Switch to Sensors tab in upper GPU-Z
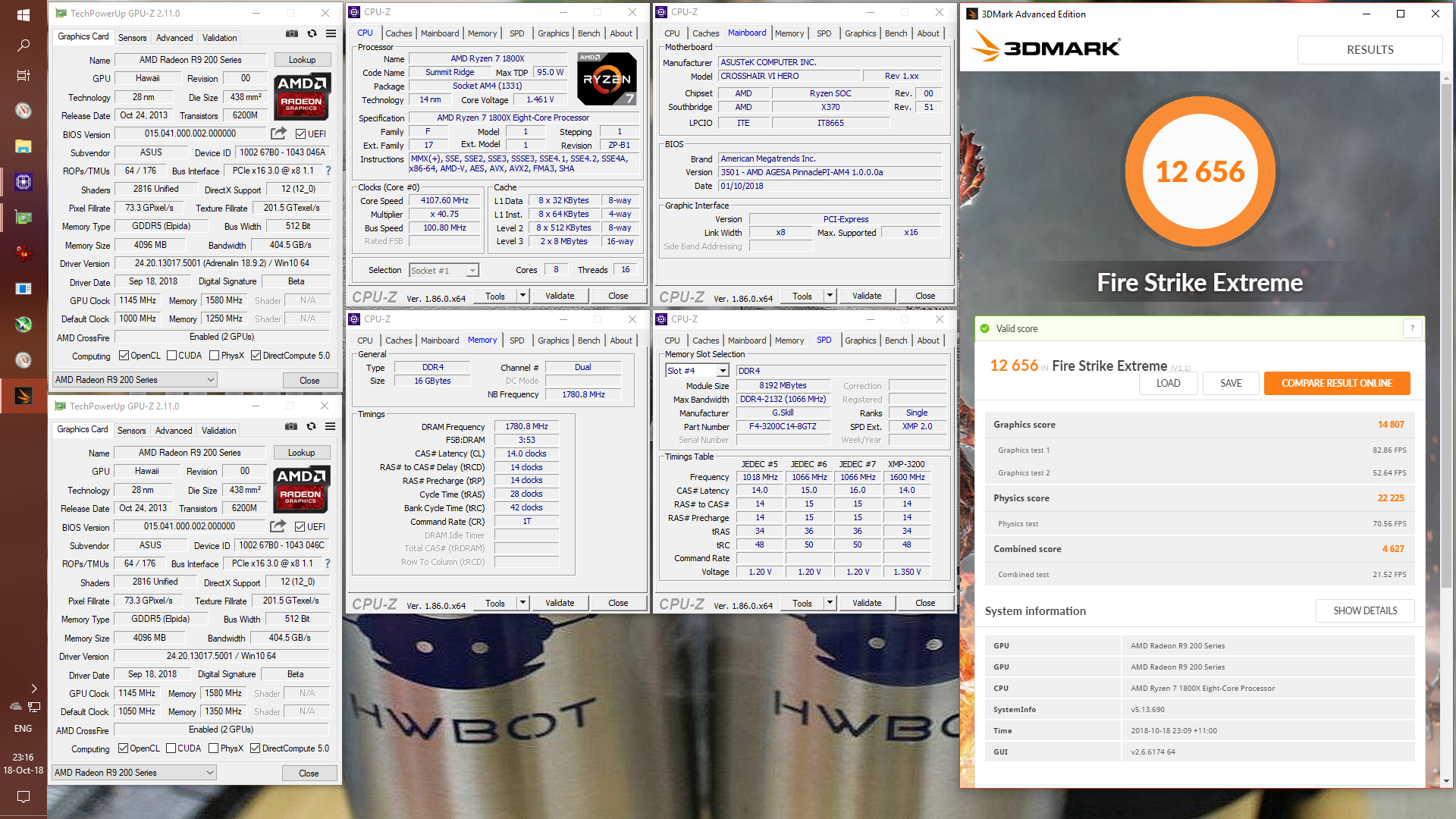Image resolution: width=1456 pixels, height=819 pixels. (132, 38)
